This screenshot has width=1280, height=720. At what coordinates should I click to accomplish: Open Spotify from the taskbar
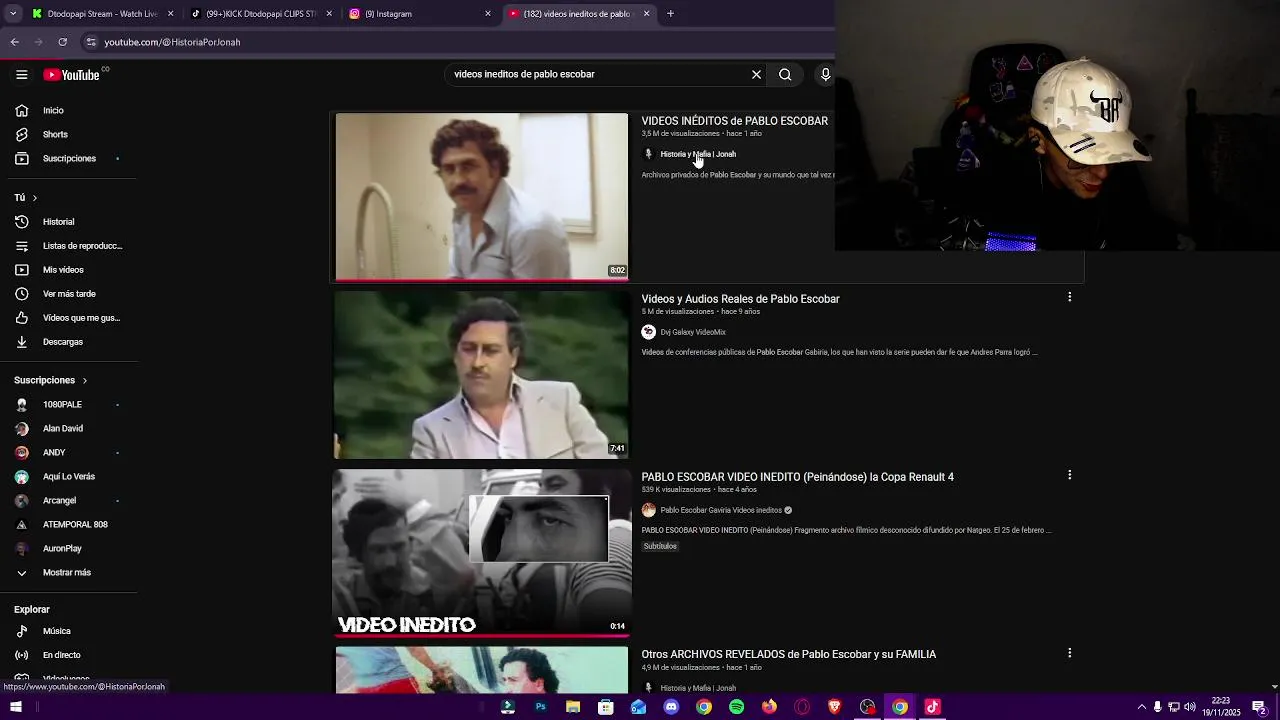coord(736,707)
